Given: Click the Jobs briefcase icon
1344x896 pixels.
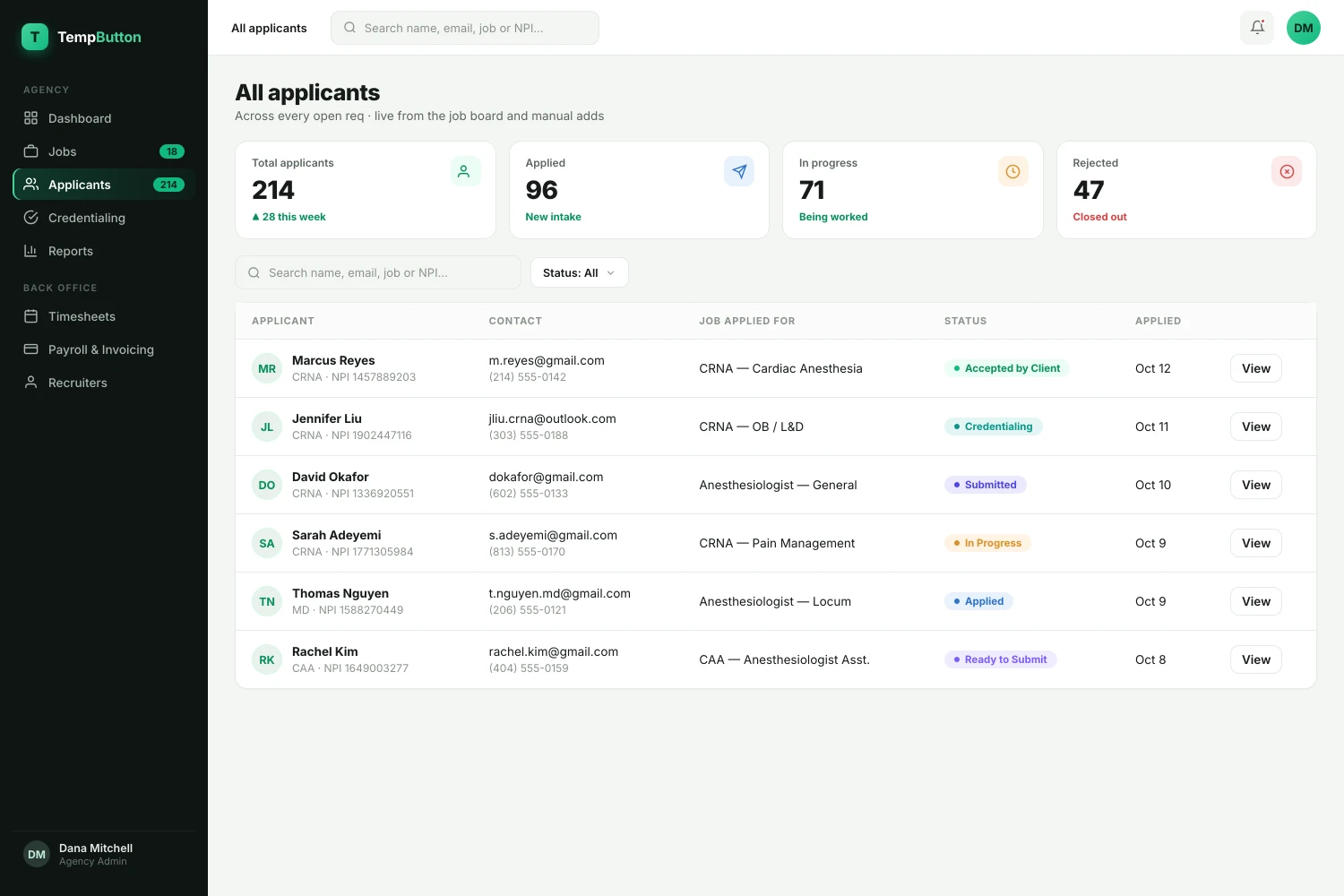Looking at the screenshot, I should [x=30, y=151].
